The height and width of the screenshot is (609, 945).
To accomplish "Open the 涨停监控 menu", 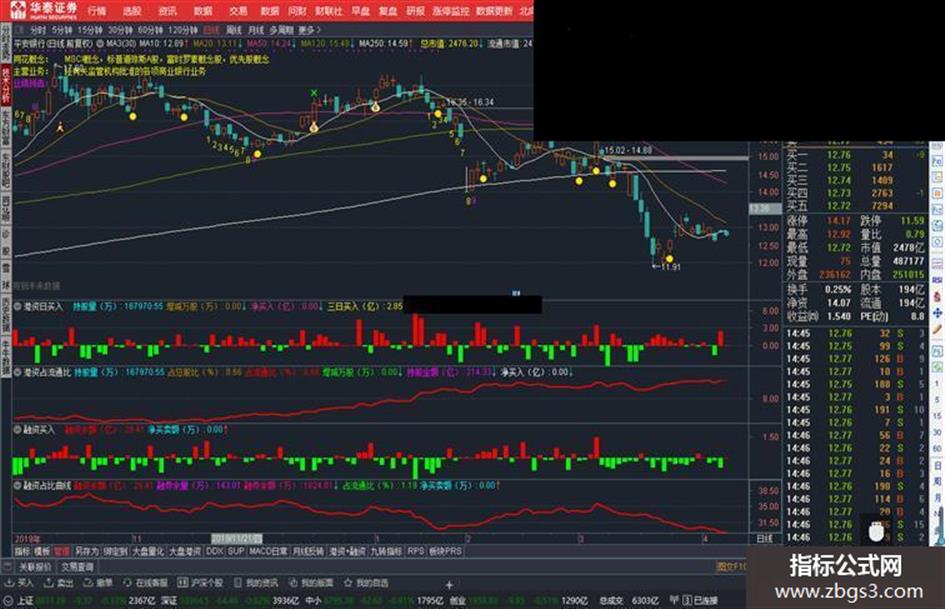I will pyautogui.click(x=451, y=11).
